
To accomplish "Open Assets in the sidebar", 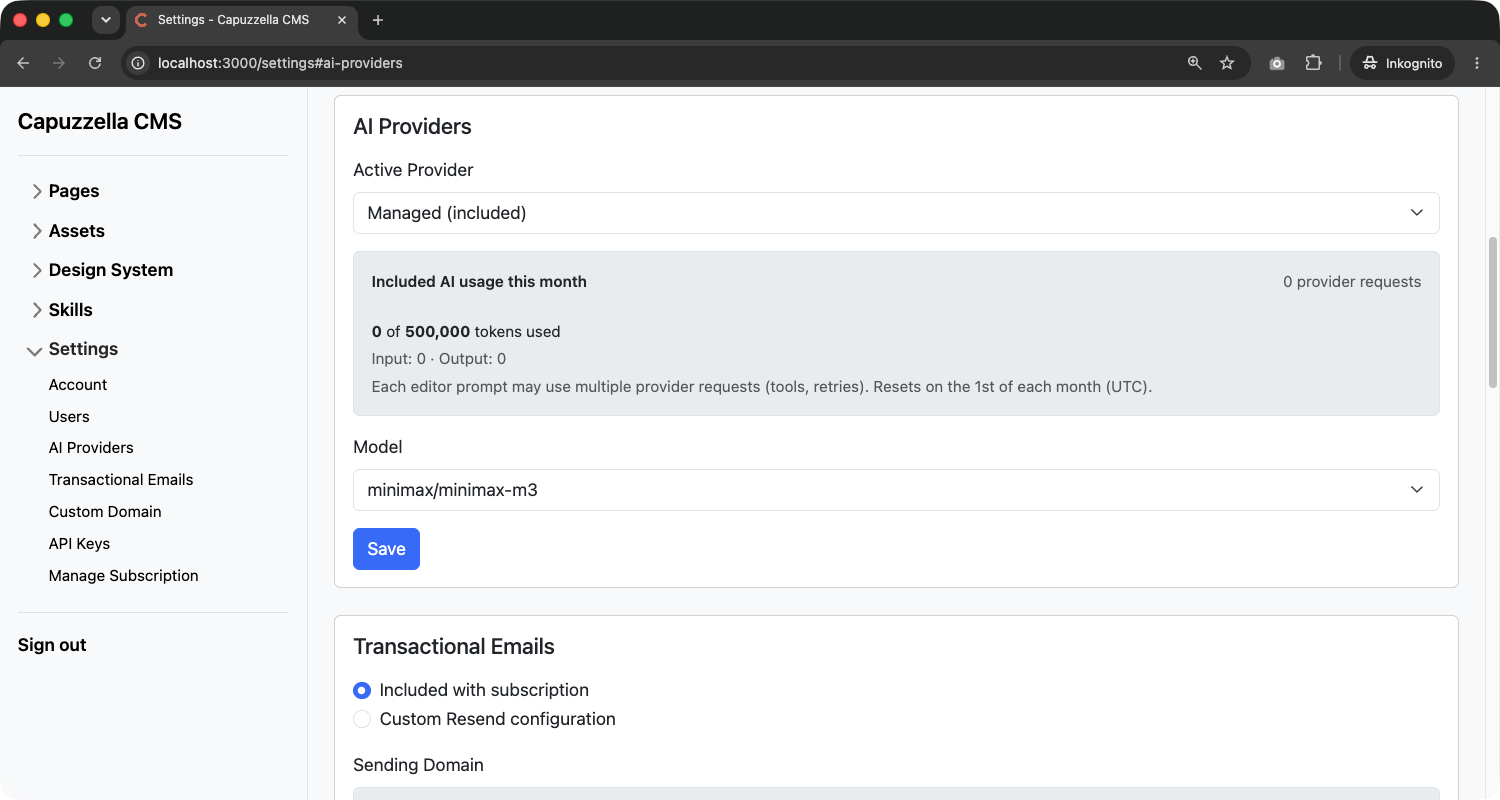I will point(77,231).
